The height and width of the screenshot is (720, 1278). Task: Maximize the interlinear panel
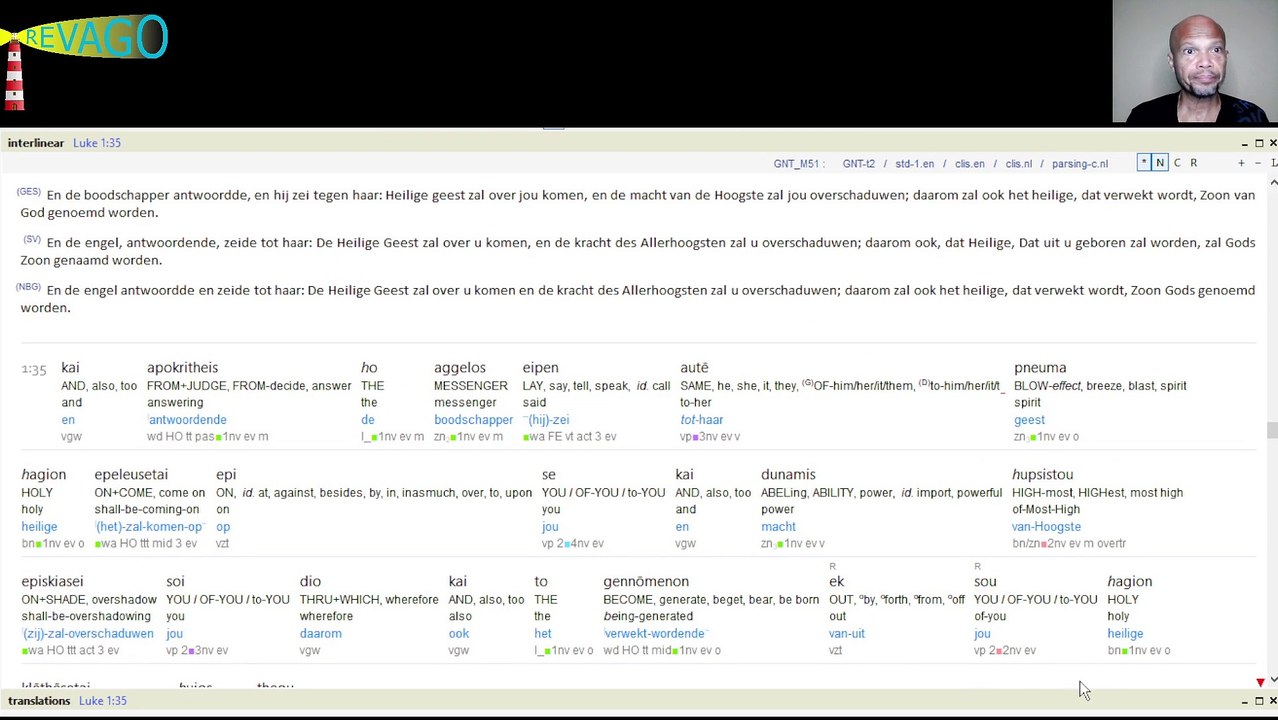click(1259, 143)
